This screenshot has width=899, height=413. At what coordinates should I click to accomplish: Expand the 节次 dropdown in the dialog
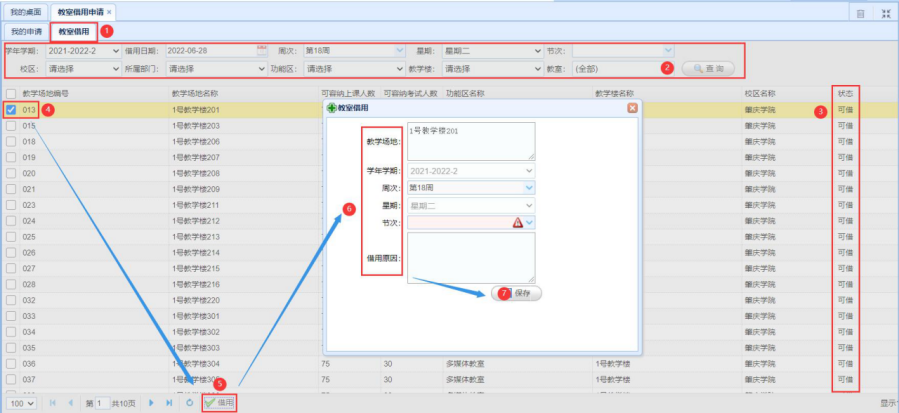529,222
